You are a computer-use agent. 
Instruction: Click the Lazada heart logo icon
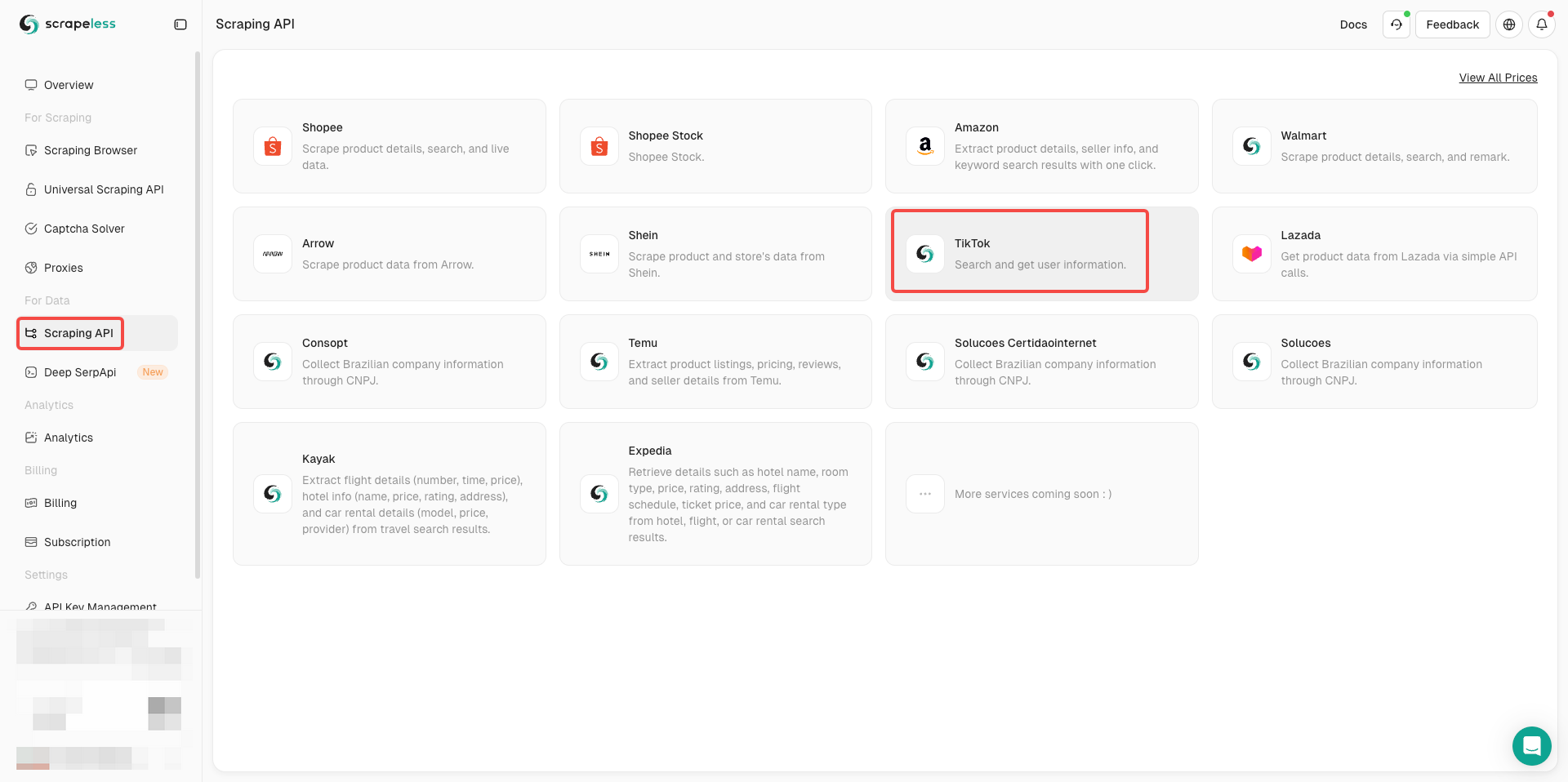1252,254
